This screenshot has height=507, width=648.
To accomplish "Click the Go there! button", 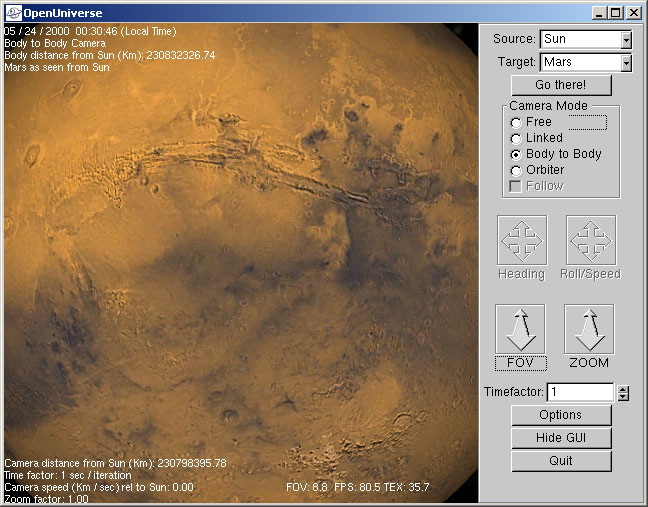I will click(561, 85).
